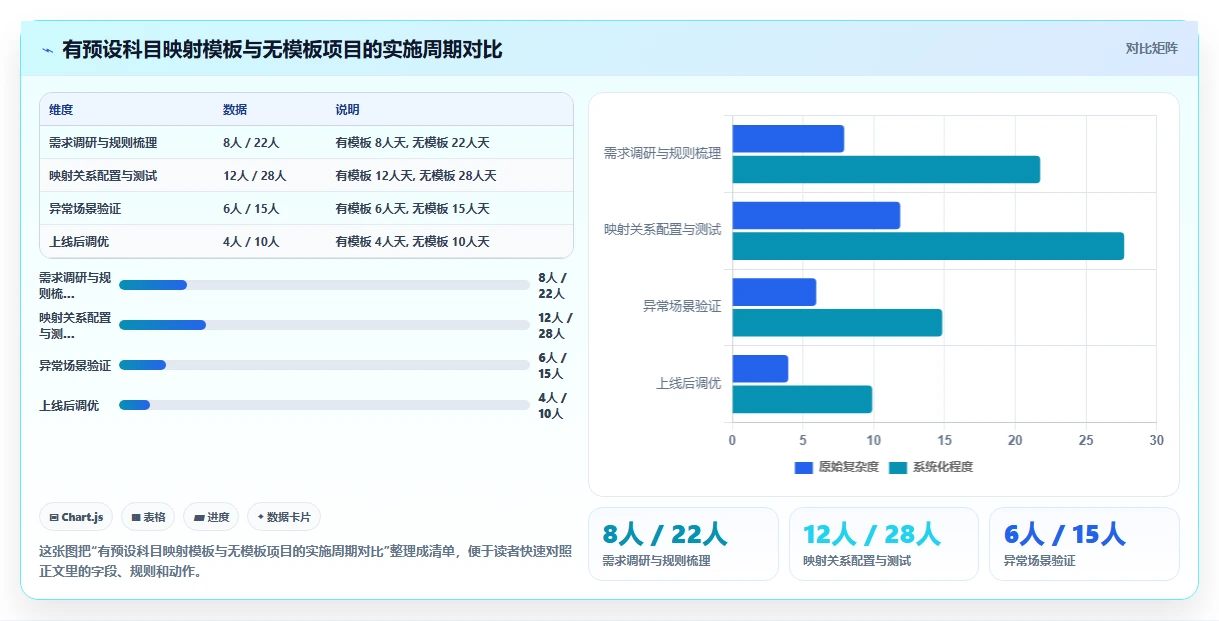This screenshot has width=1219, height=621.
Task: Click the blue chart bar for 上线后调优
Action: (x=760, y=368)
